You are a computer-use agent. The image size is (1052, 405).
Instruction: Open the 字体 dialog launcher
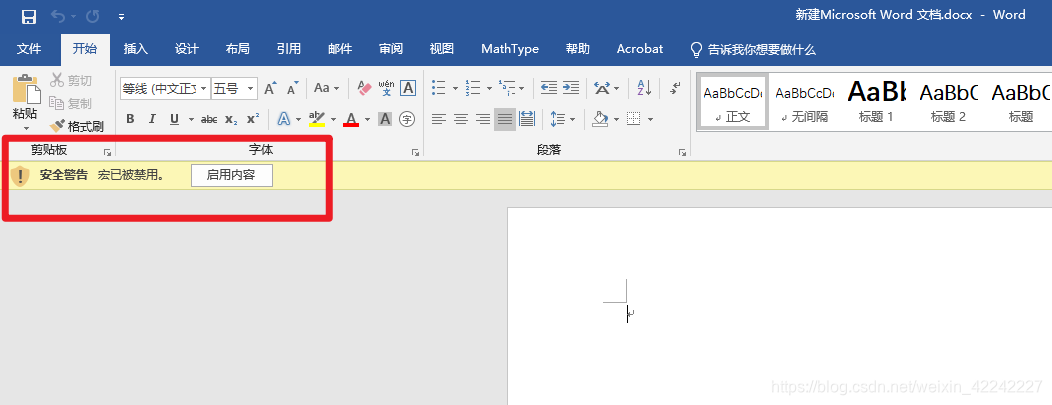(415, 153)
